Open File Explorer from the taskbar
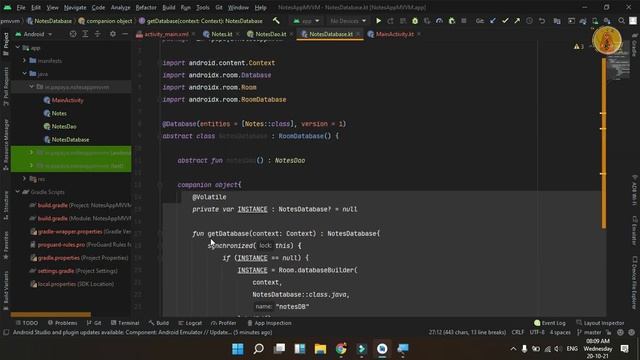Viewport: 640px width, 360px height. click(x=320, y=349)
